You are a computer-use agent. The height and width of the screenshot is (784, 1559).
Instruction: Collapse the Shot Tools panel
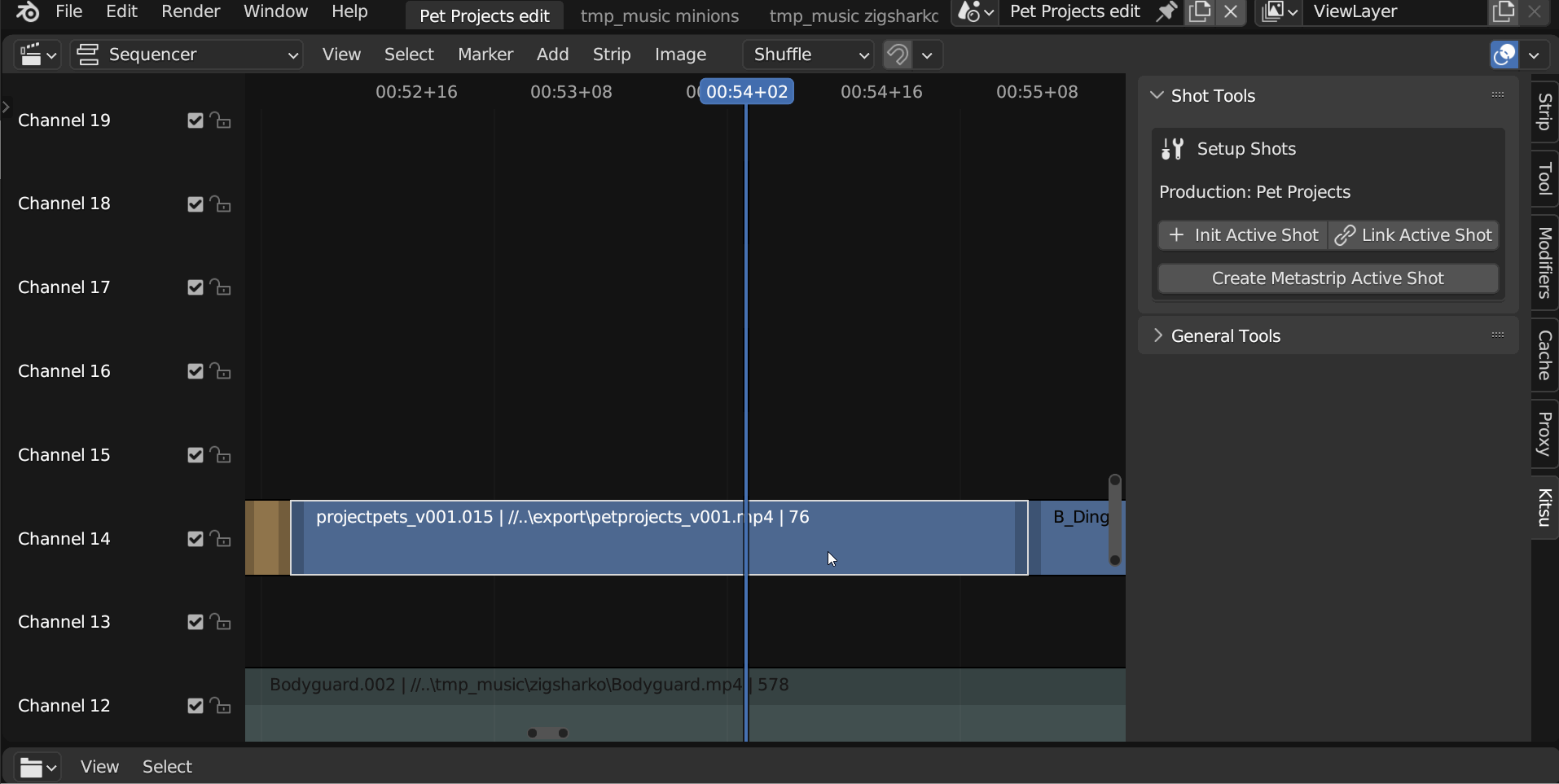(1157, 95)
